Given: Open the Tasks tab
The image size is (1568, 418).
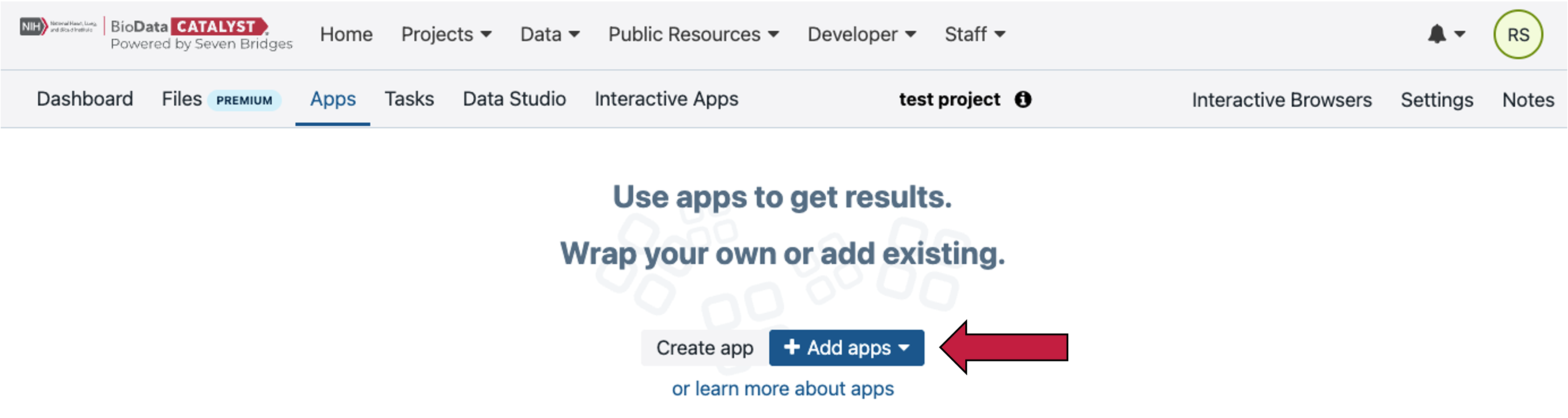Looking at the screenshot, I should pos(409,99).
